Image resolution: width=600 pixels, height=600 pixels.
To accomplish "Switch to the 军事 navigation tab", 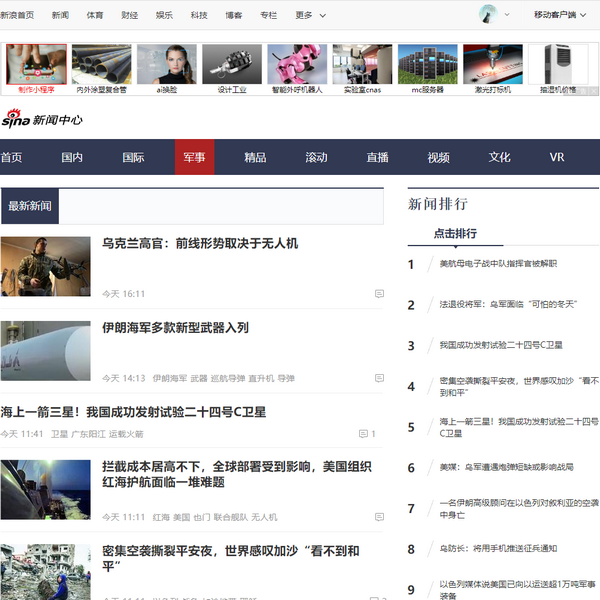I will click(x=194, y=157).
